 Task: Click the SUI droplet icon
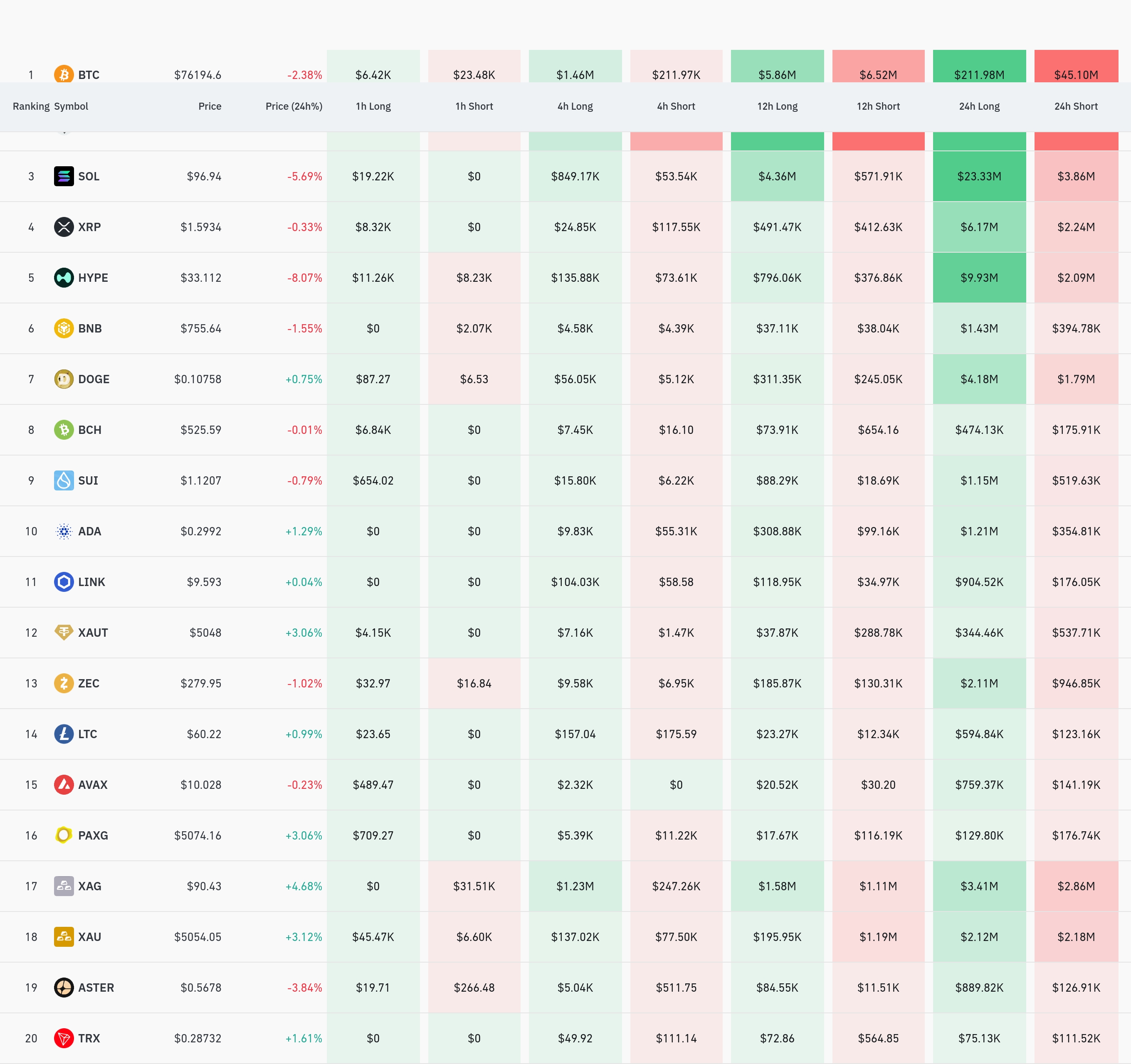(x=64, y=480)
